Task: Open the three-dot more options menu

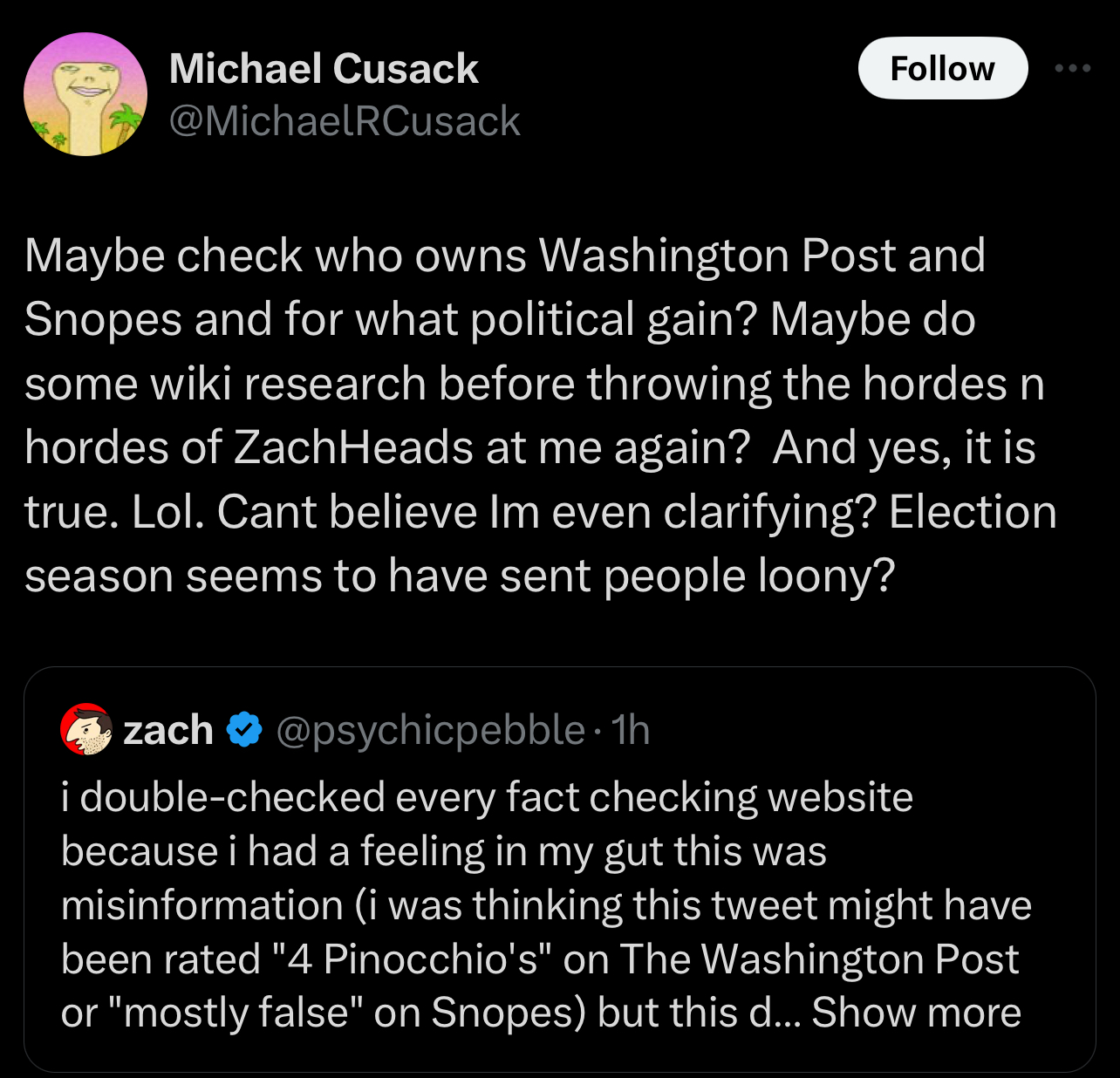Action: (x=1072, y=68)
